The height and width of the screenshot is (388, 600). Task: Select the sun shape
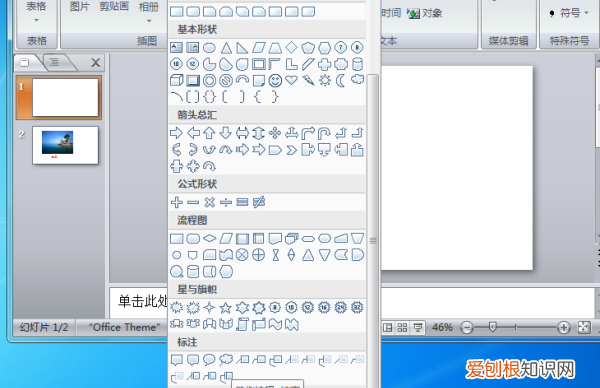pos(325,80)
